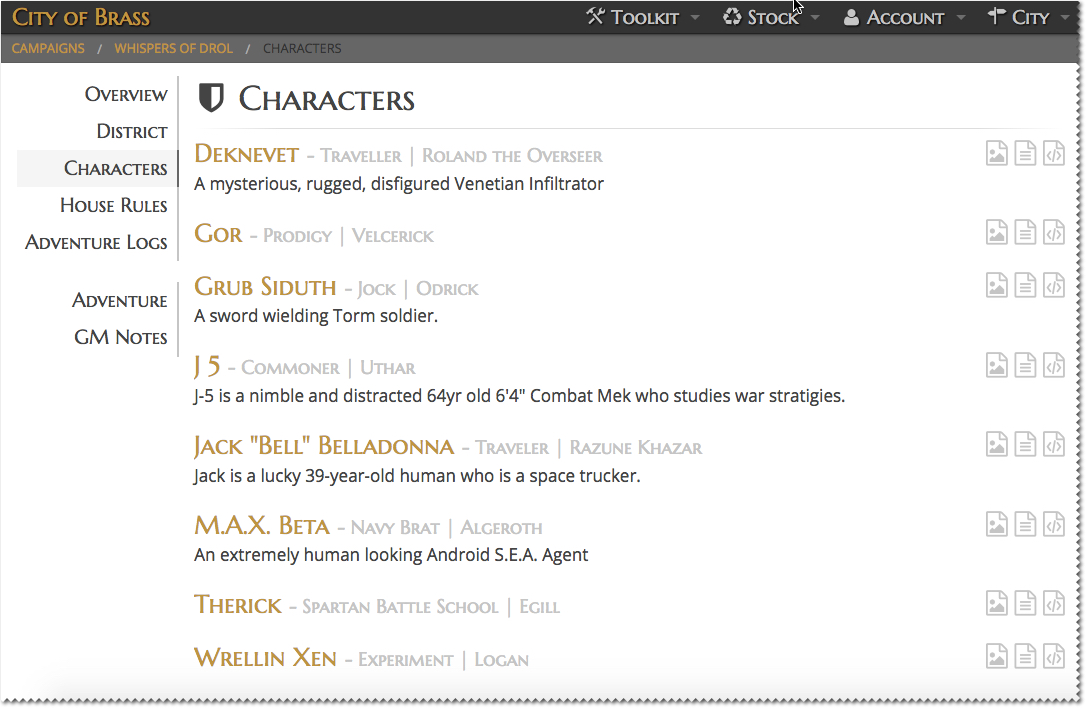Screen dimensions: 1086x708
Task: Click the image file icon for J 5
Action: click(x=996, y=365)
